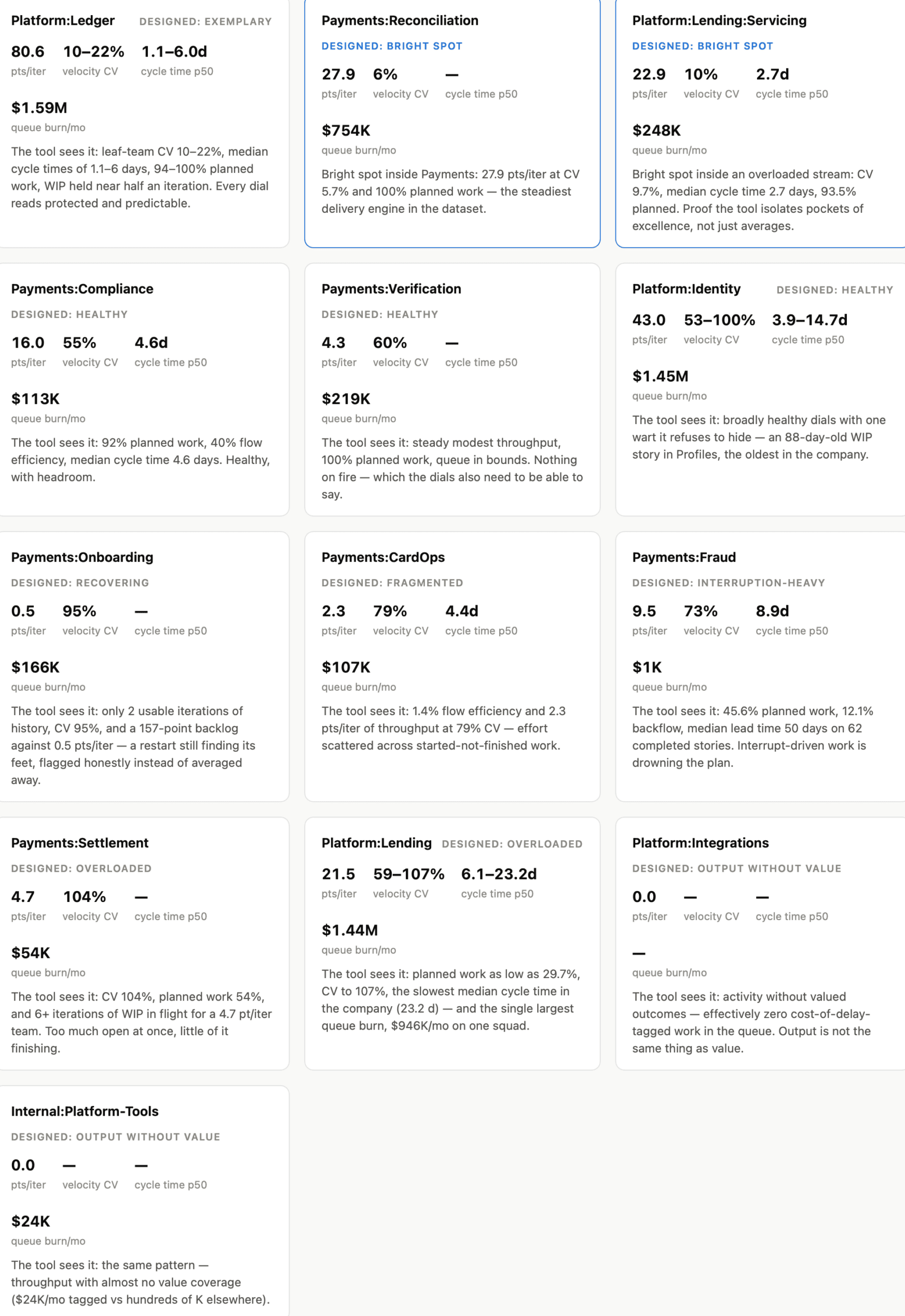Open the Payments:Onboarding card heading

click(x=82, y=557)
